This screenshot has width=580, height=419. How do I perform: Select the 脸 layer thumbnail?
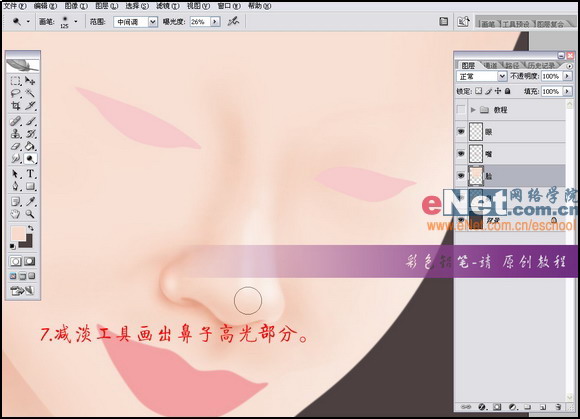coord(476,176)
